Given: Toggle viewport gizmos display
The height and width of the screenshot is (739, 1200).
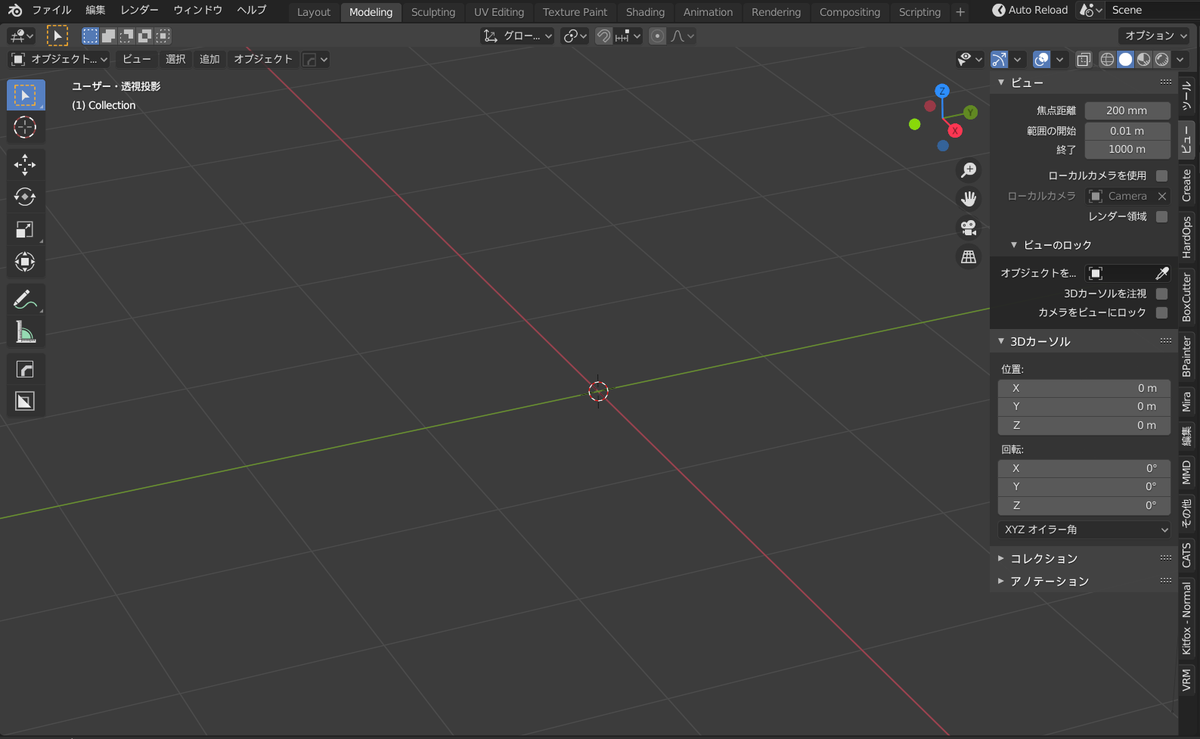Looking at the screenshot, I should (1000, 60).
